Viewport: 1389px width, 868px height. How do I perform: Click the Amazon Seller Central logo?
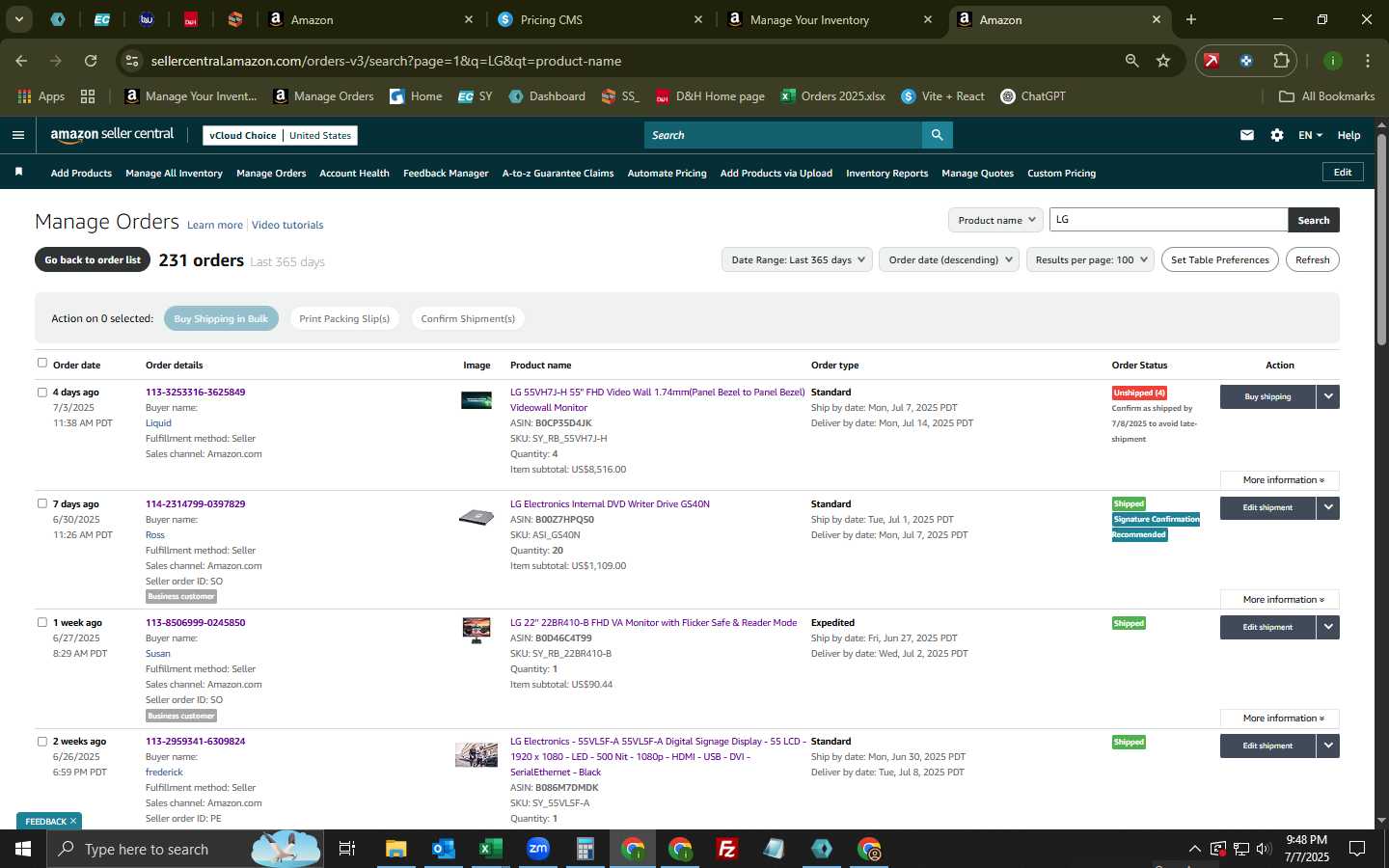pyautogui.click(x=112, y=135)
